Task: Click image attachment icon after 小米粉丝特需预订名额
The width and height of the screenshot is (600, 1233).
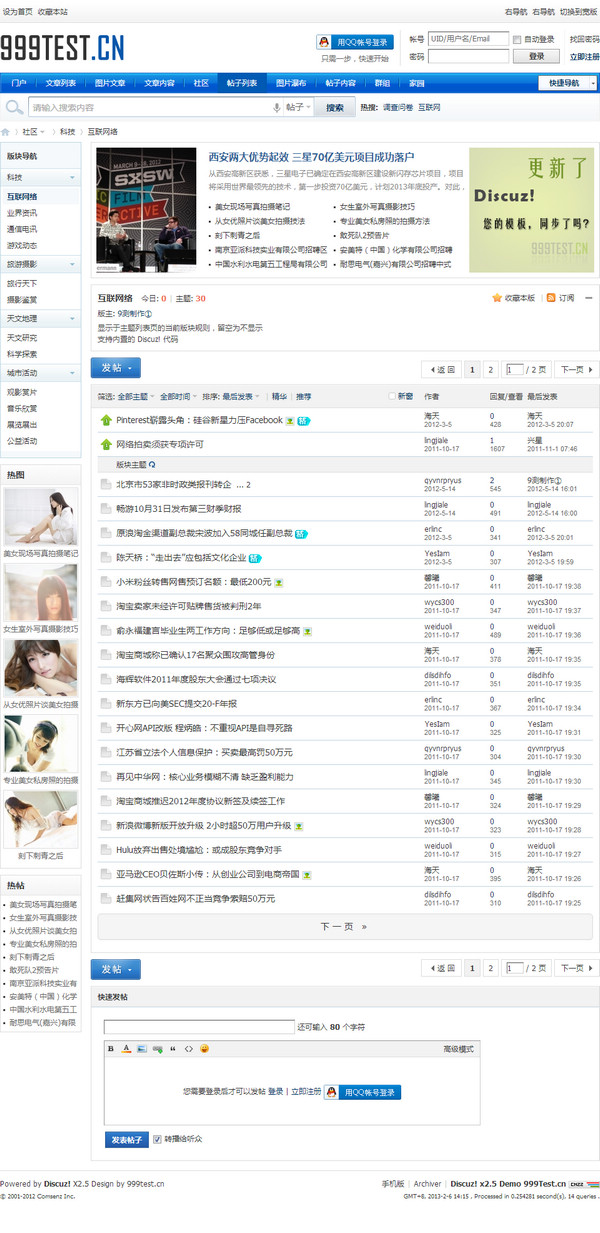Action: coord(279,581)
